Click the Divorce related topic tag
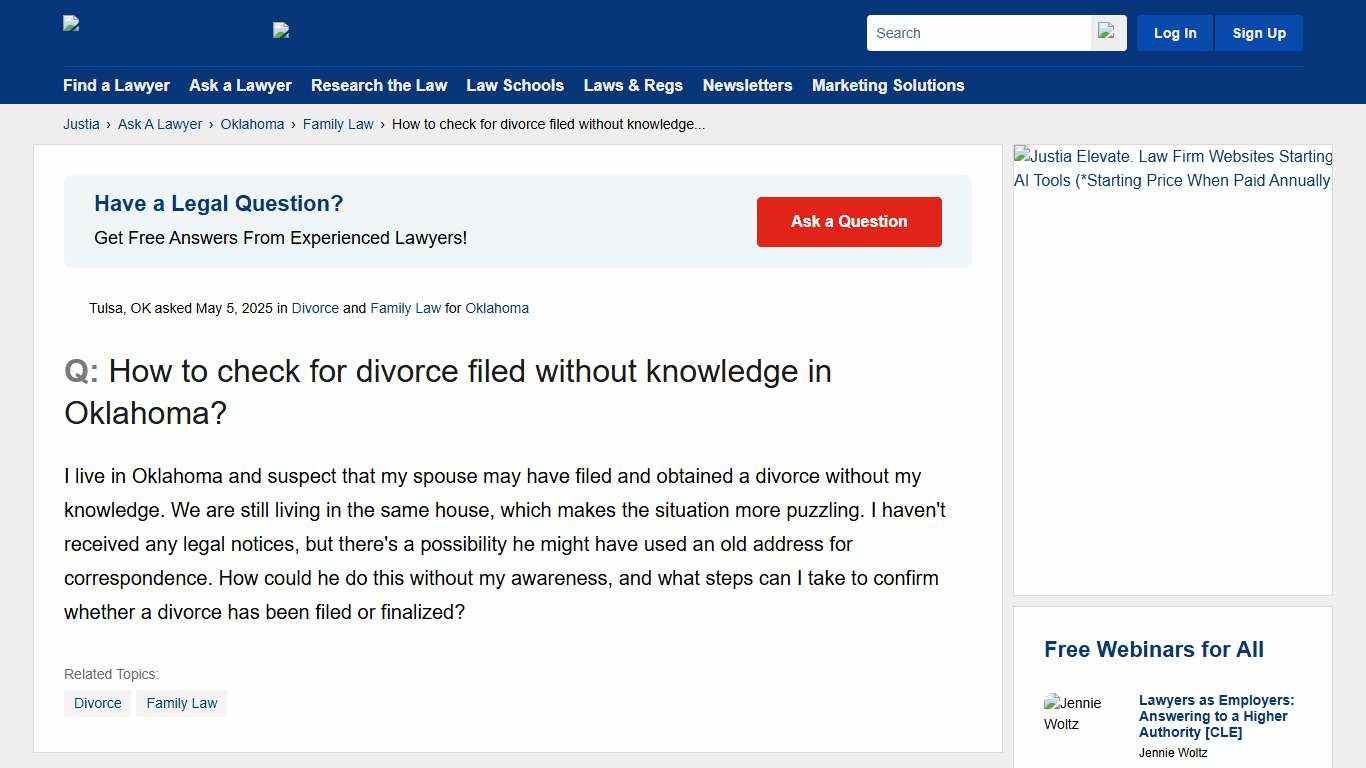The width and height of the screenshot is (1366, 768). click(x=97, y=703)
